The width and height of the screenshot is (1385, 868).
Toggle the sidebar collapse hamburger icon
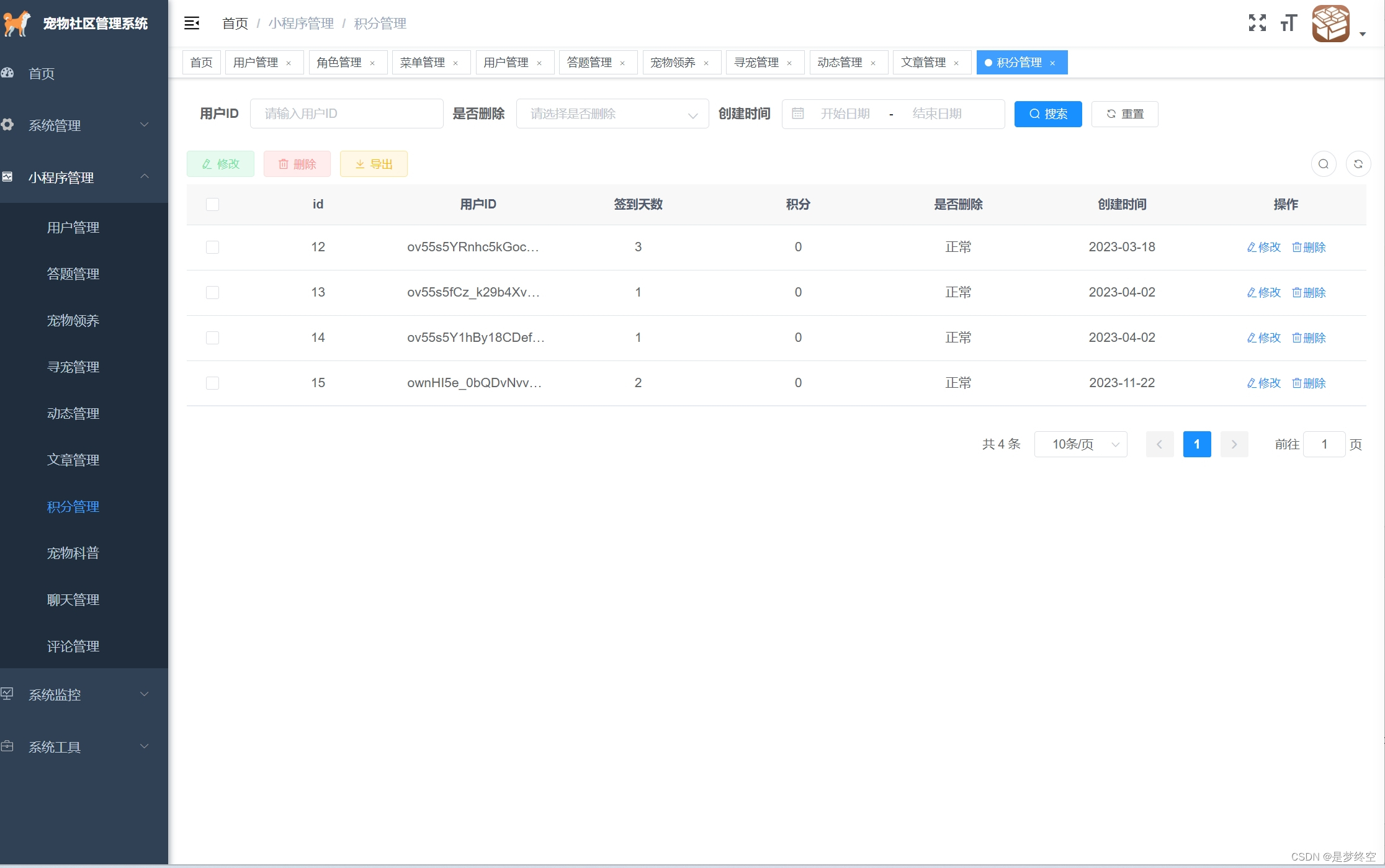point(192,24)
